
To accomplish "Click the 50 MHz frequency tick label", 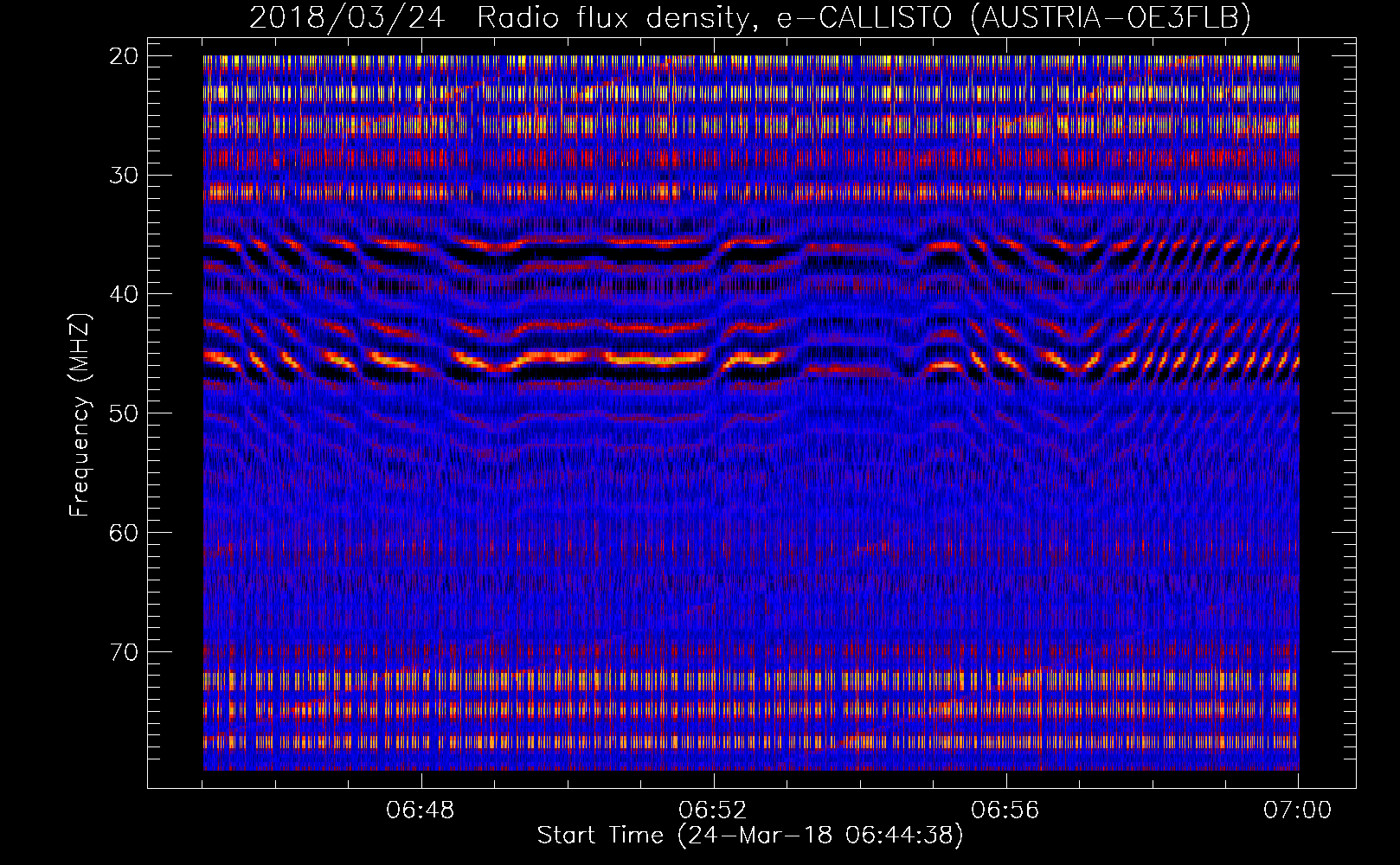I will (124, 413).
